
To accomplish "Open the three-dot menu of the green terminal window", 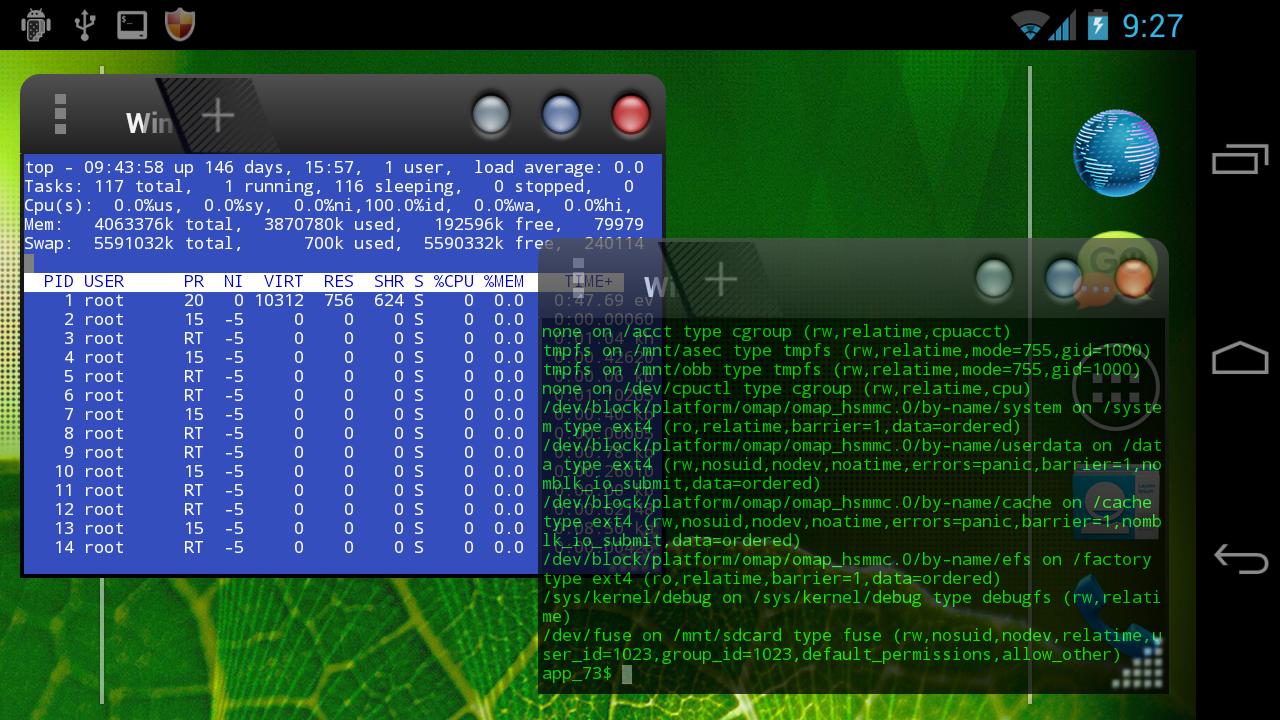I will (x=578, y=278).
